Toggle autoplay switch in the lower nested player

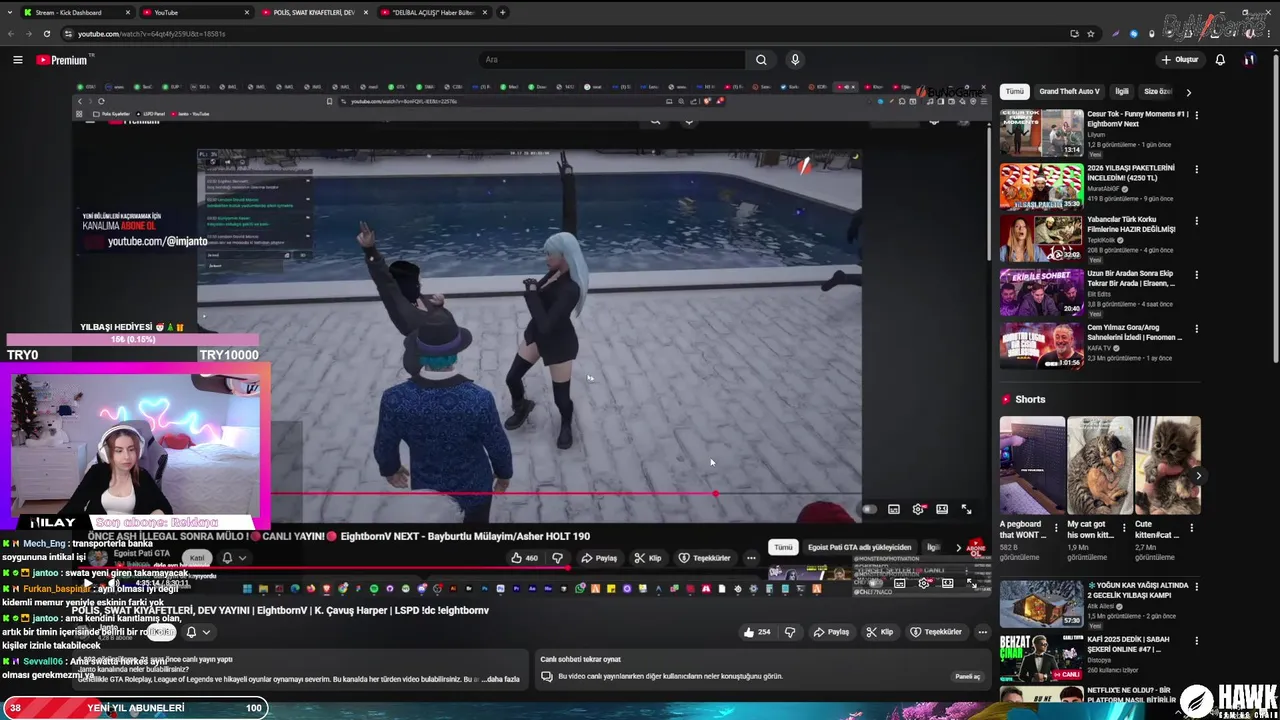tap(874, 583)
